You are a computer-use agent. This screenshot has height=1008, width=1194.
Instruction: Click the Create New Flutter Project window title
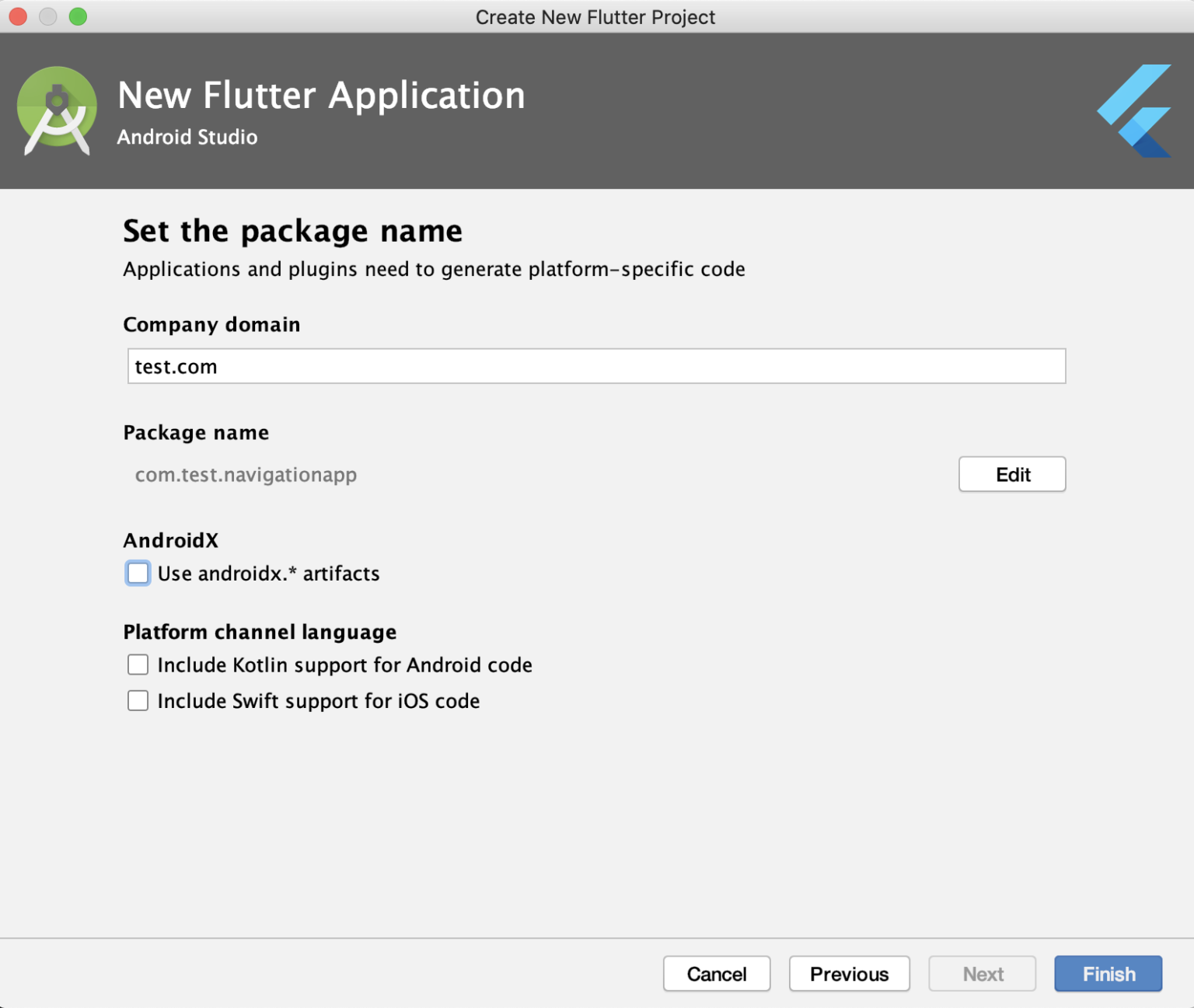click(595, 17)
